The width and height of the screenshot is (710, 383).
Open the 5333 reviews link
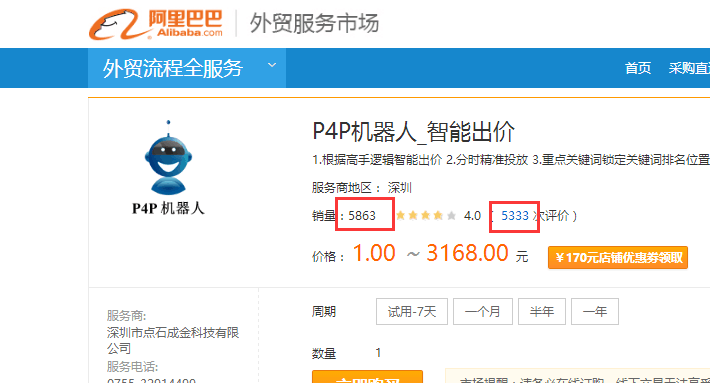click(x=514, y=216)
